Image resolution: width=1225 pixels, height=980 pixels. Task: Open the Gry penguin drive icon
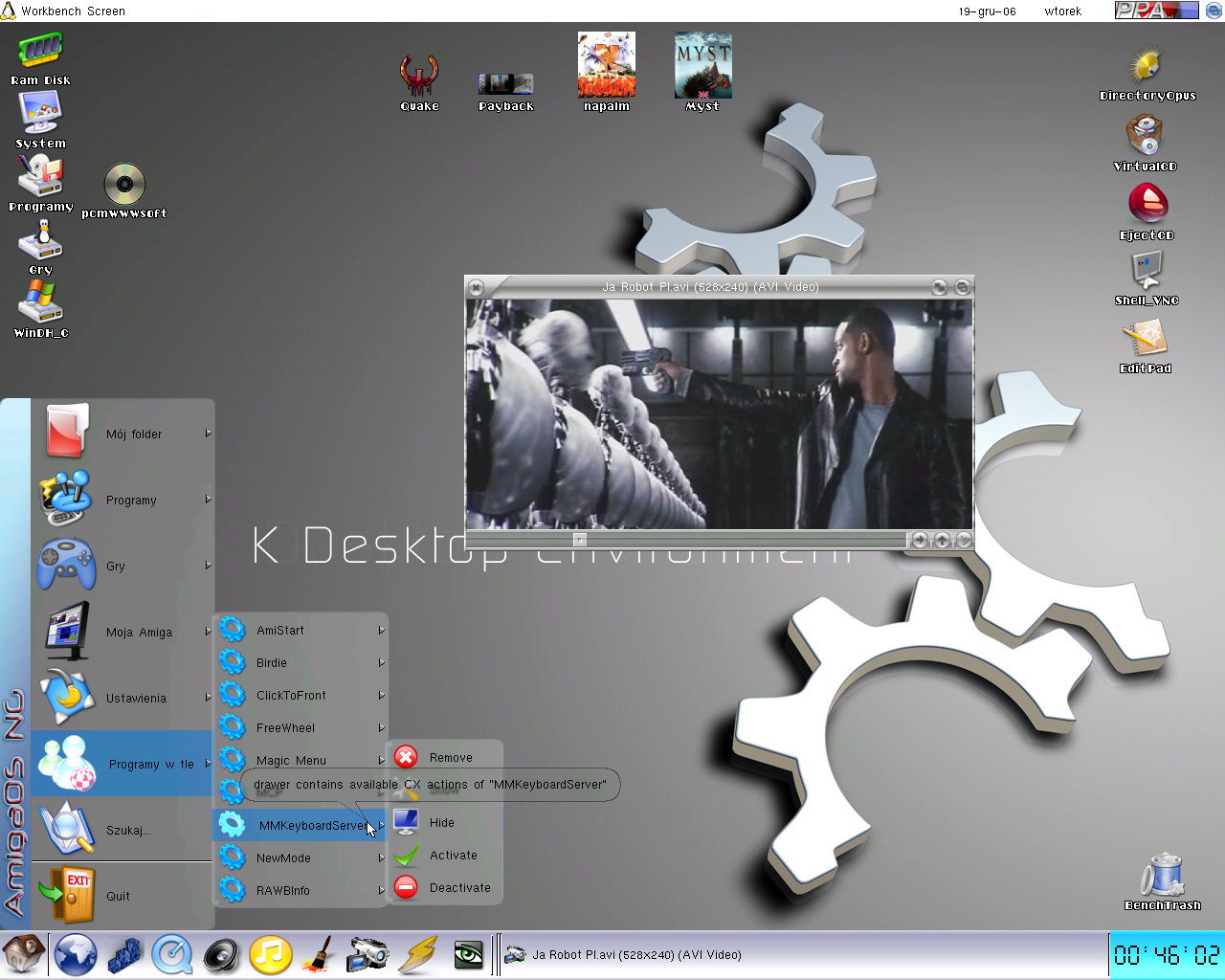coord(40,247)
